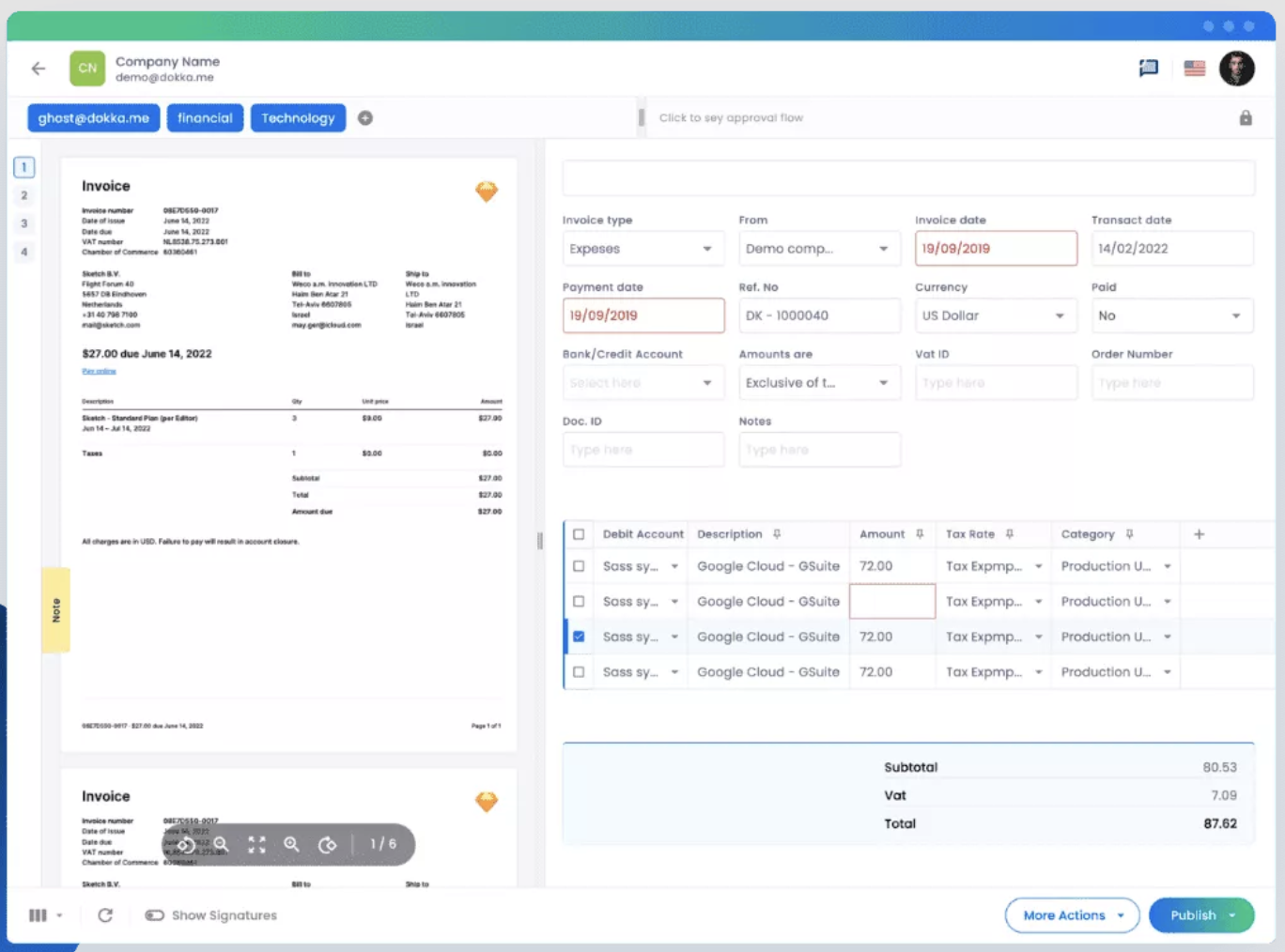Click the More Actions button

(x=1072, y=915)
